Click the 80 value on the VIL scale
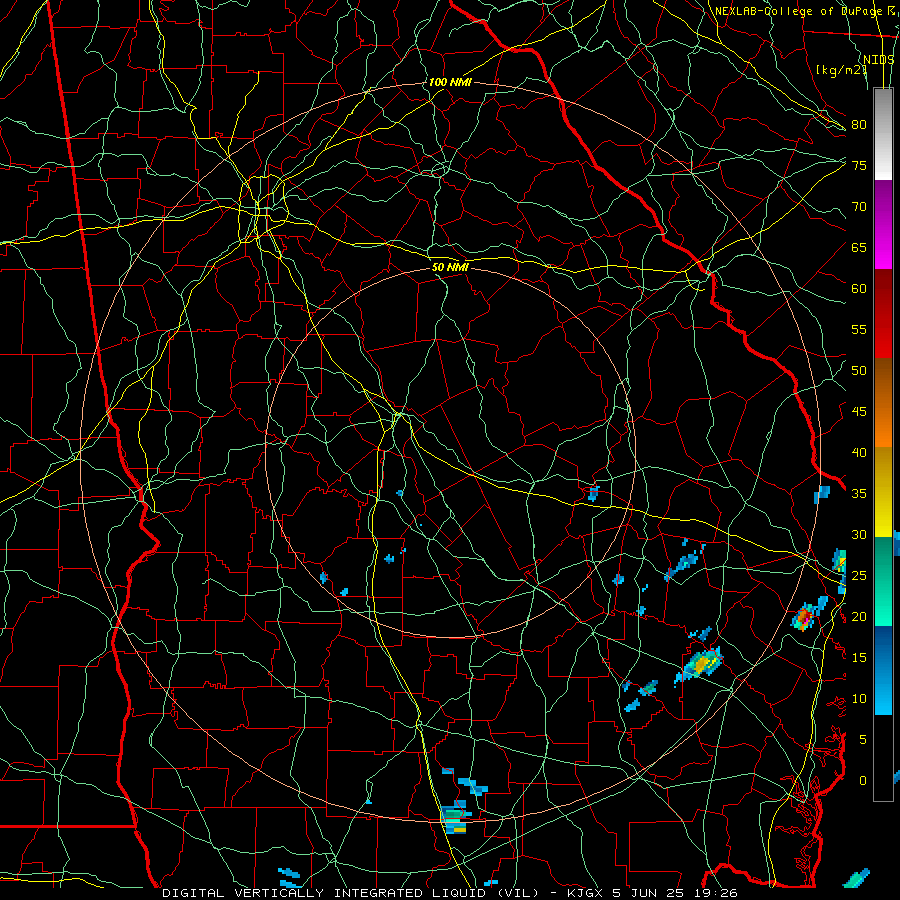The width and height of the screenshot is (900, 900). coord(859,125)
